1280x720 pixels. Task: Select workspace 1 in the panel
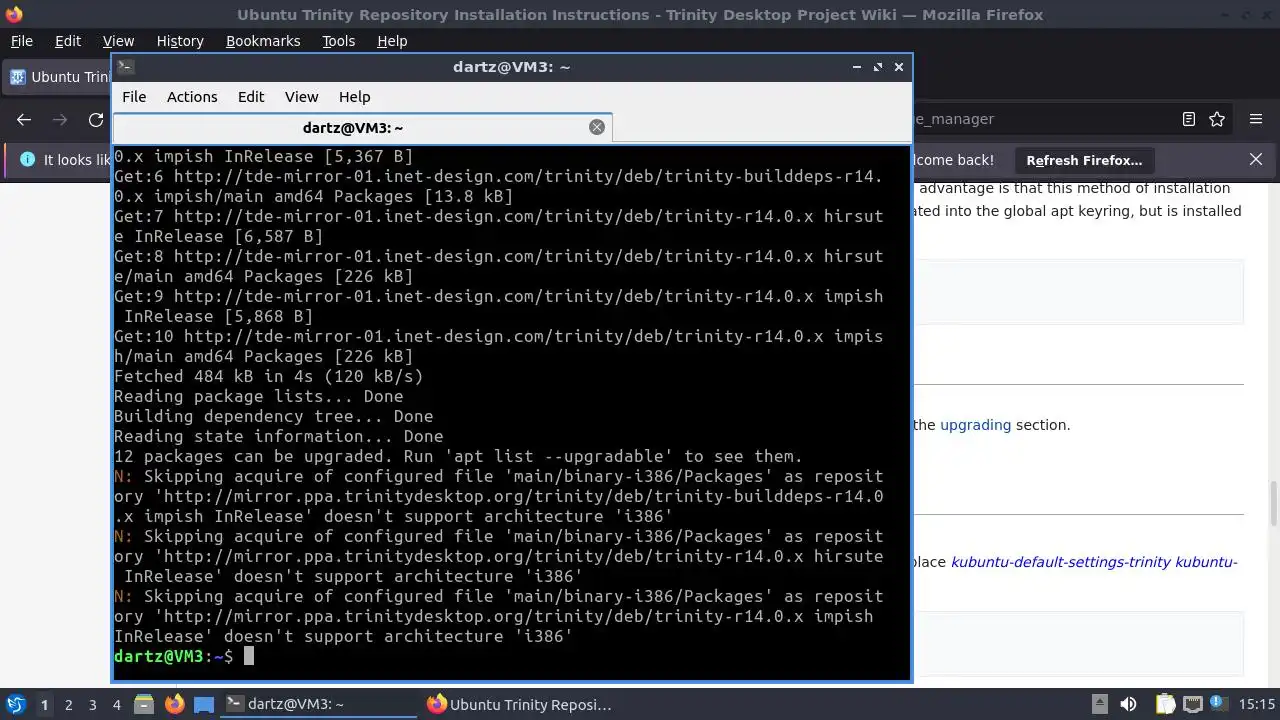44,705
